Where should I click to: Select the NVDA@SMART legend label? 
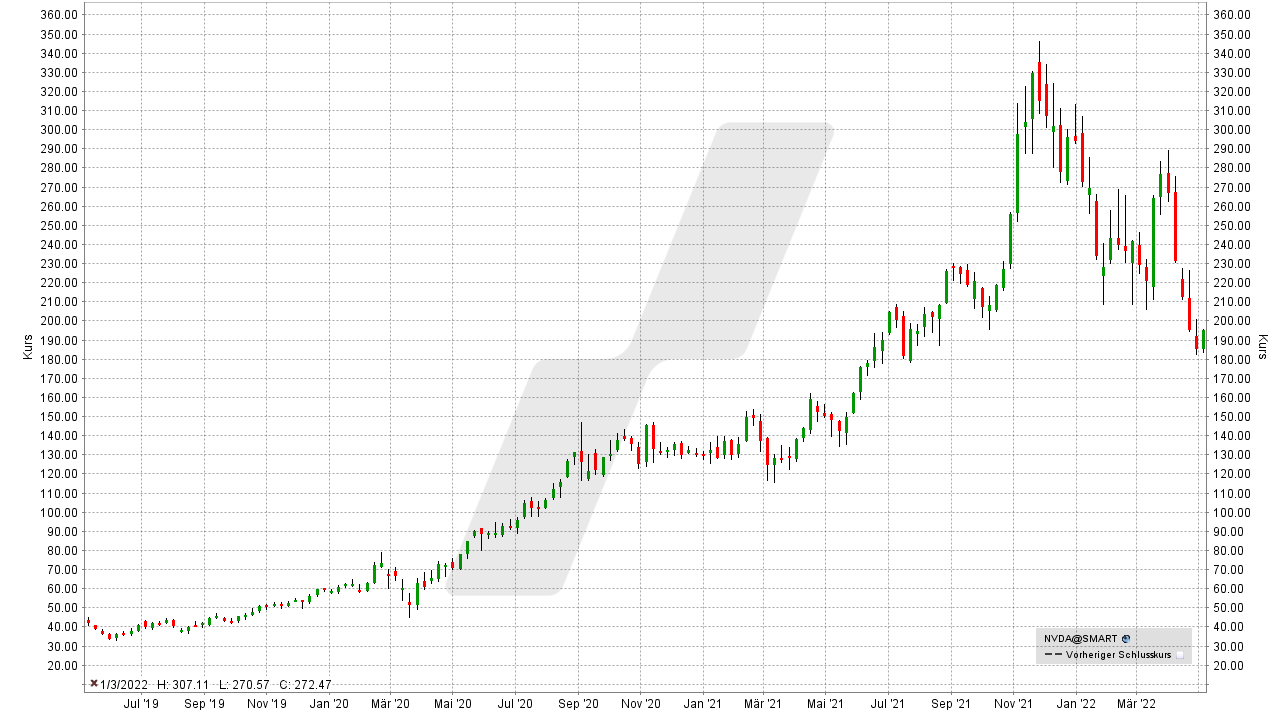coord(1081,638)
